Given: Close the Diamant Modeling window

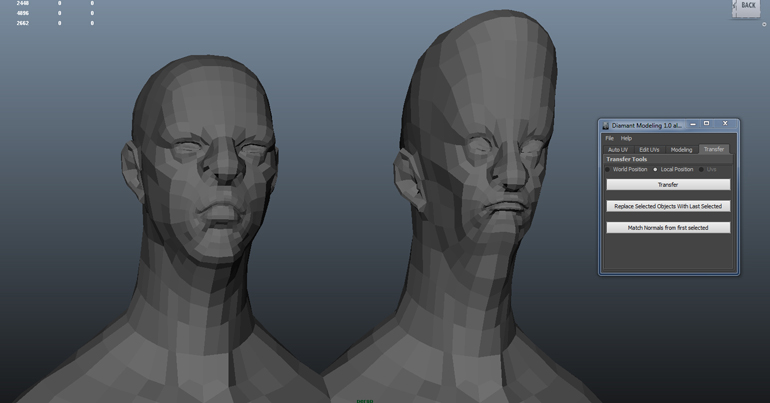Looking at the screenshot, I should (725, 124).
